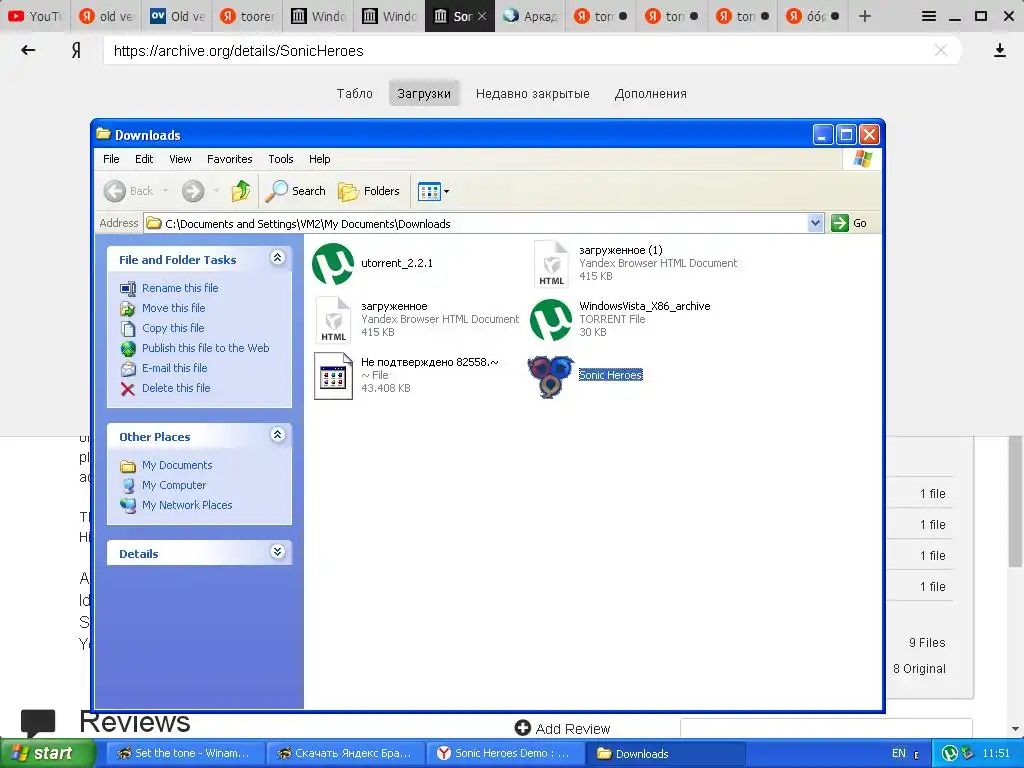Screen dimensions: 1024x768
Task: Select the Загрузки tab
Action: pyautogui.click(x=424, y=93)
